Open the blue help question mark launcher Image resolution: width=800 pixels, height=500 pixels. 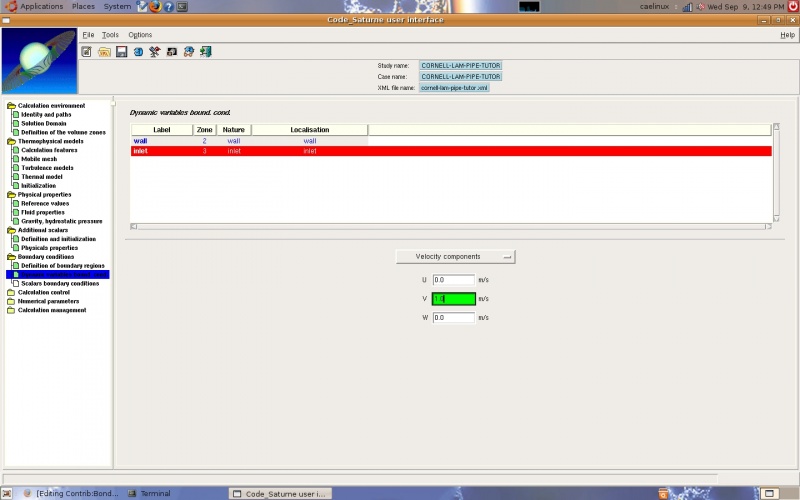pyautogui.click(x=168, y=7)
